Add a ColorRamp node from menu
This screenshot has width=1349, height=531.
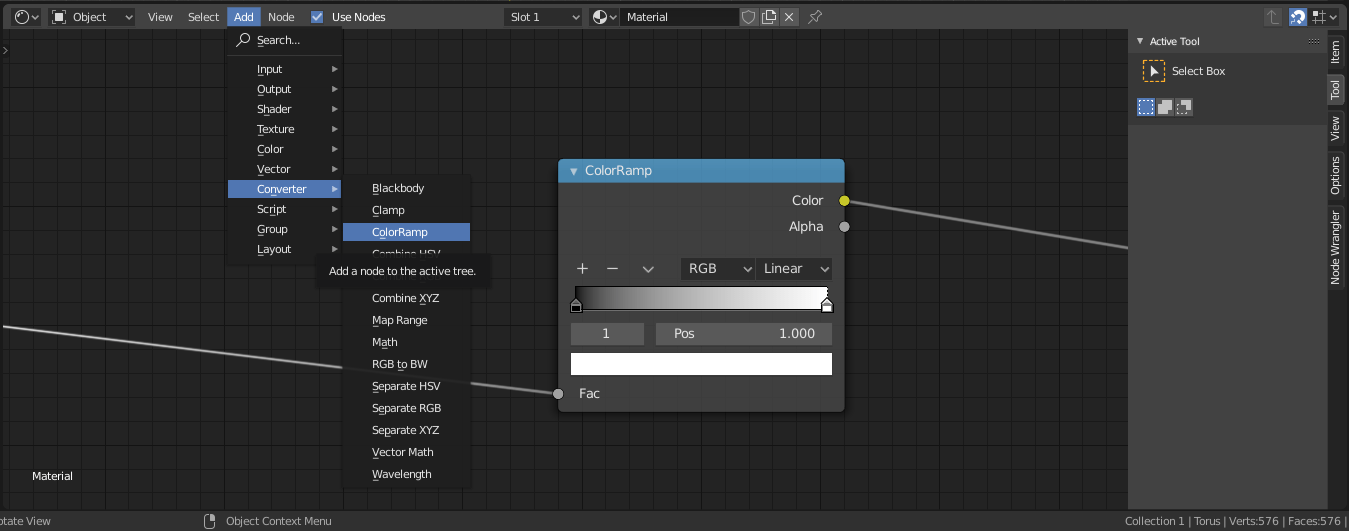pyautogui.click(x=406, y=232)
